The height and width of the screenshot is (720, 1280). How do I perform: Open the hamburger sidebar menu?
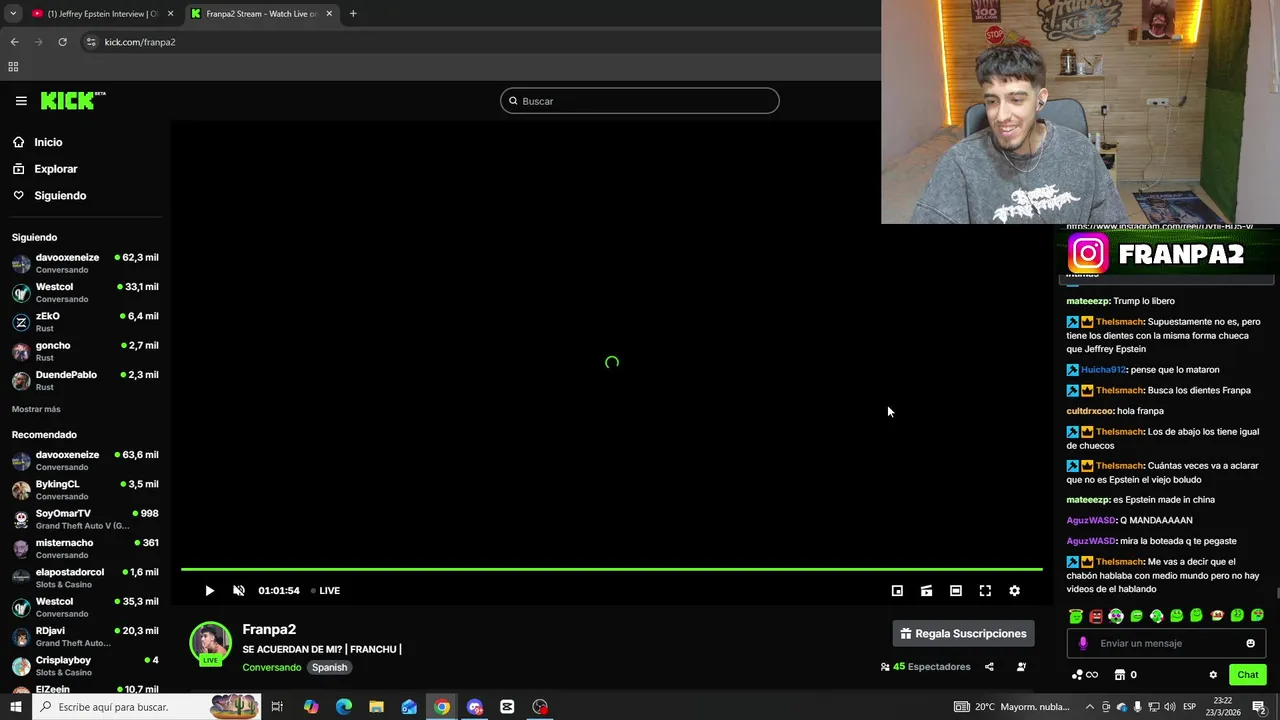click(x=21, y=101)
